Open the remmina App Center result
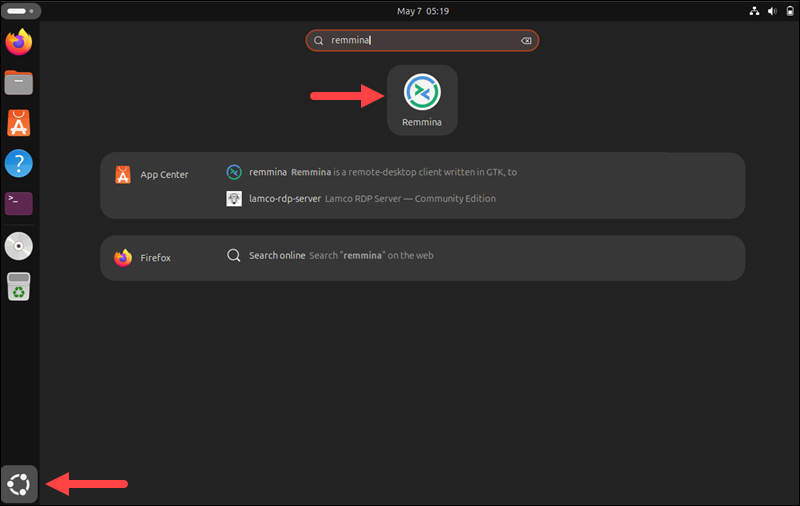800x506 pixels. tap(371, 172)
